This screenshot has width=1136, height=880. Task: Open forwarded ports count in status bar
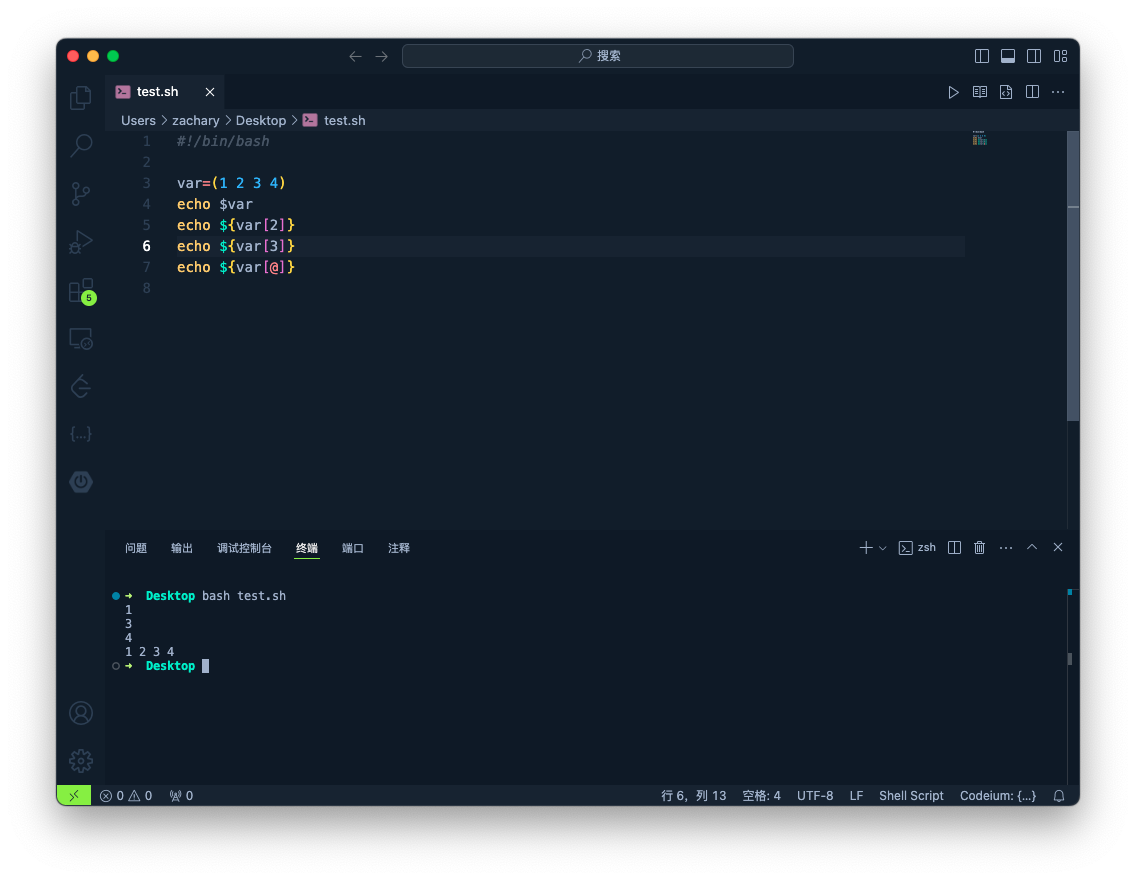pos(181,795)
